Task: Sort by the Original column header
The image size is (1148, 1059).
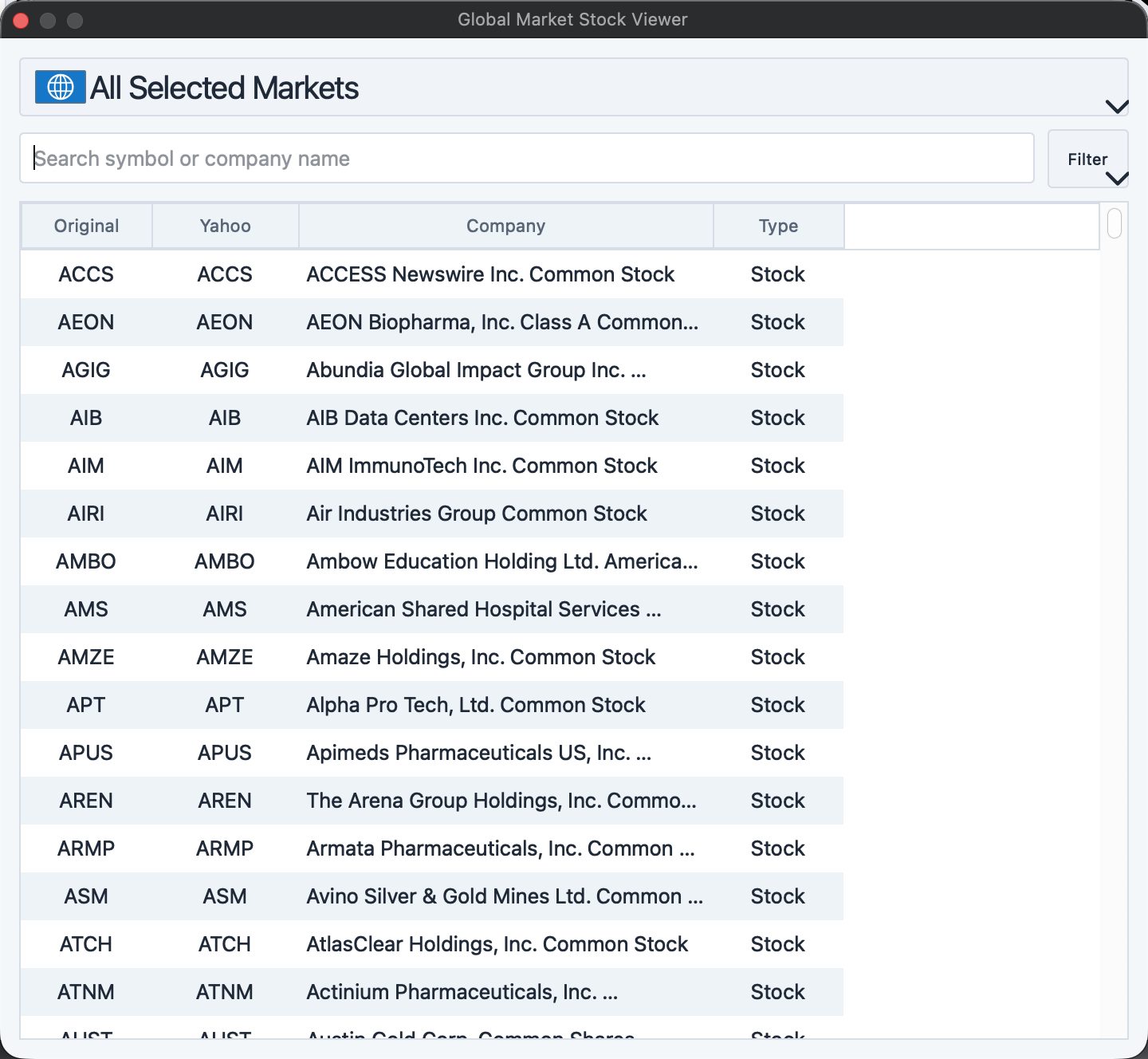Action: pos(86,226)
